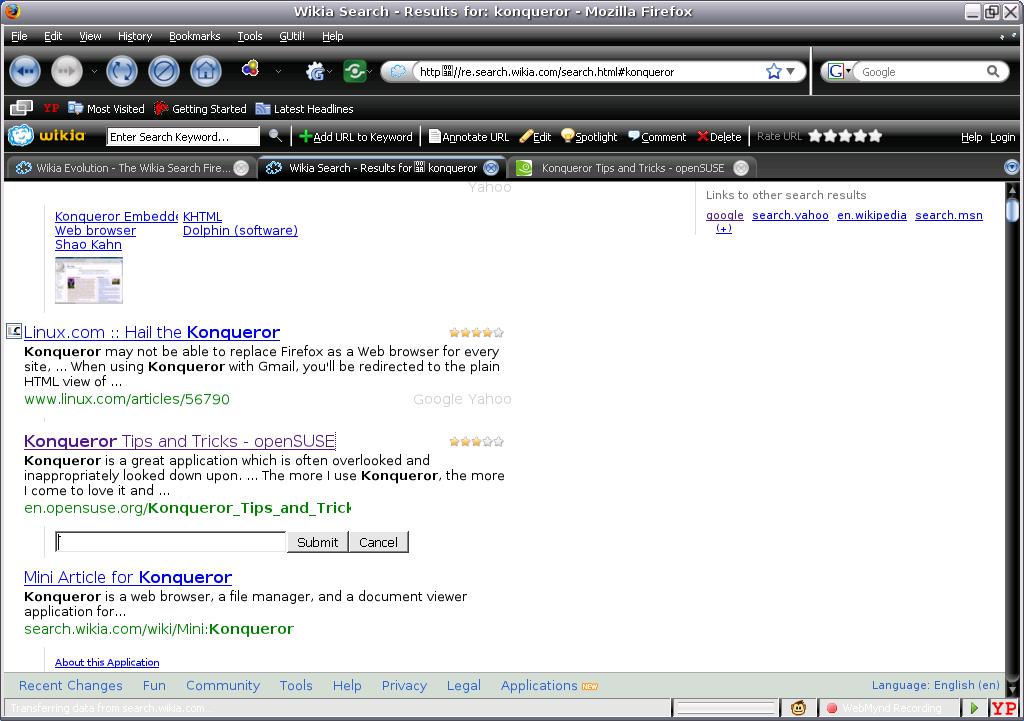Click Annotate URL on Wikia toolbar
This screenshot has height=721, width=1024.
click(x=469, y=136)
